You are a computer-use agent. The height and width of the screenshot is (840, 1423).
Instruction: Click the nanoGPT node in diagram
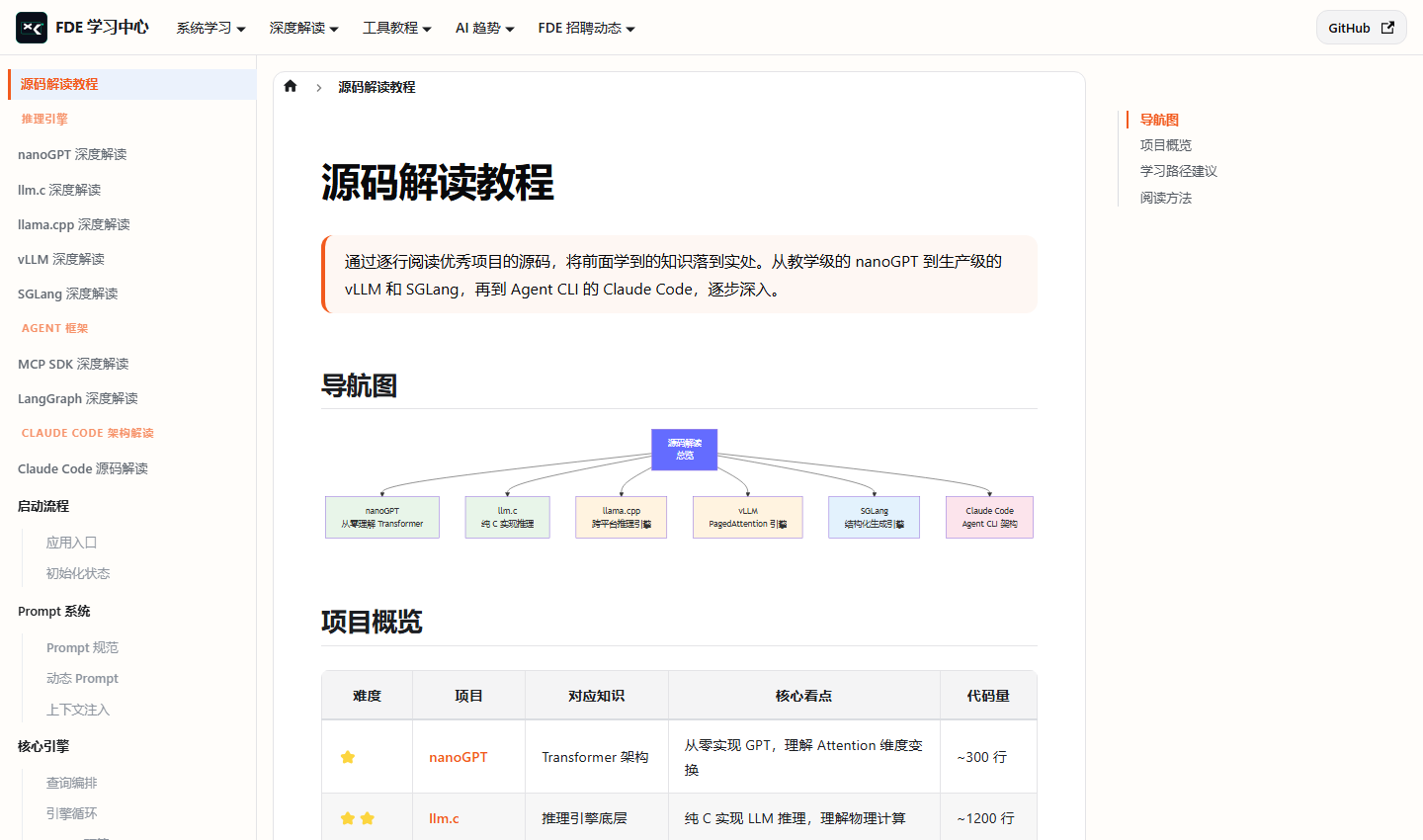pyautogui.click(x=382, y=517)
